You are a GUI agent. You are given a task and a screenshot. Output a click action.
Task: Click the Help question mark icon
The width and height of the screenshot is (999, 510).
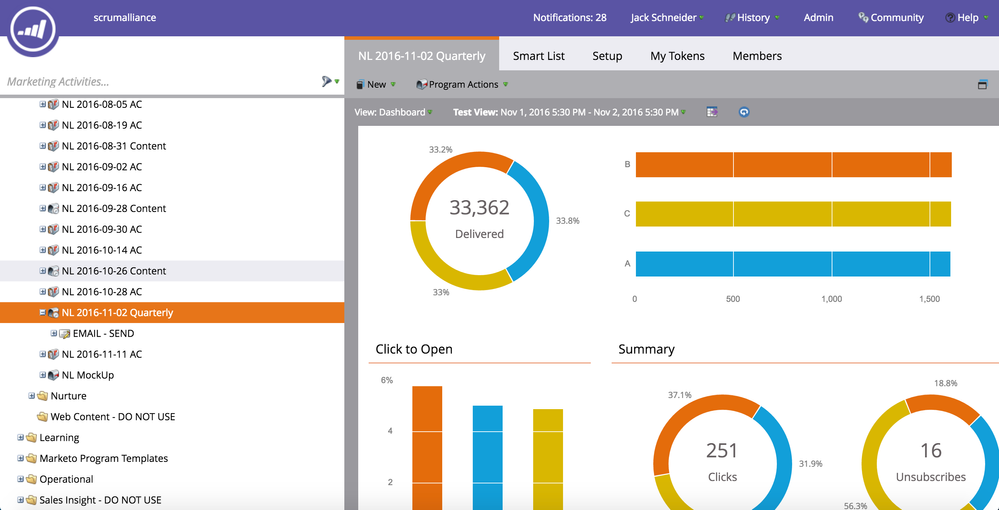pos(950,18)
